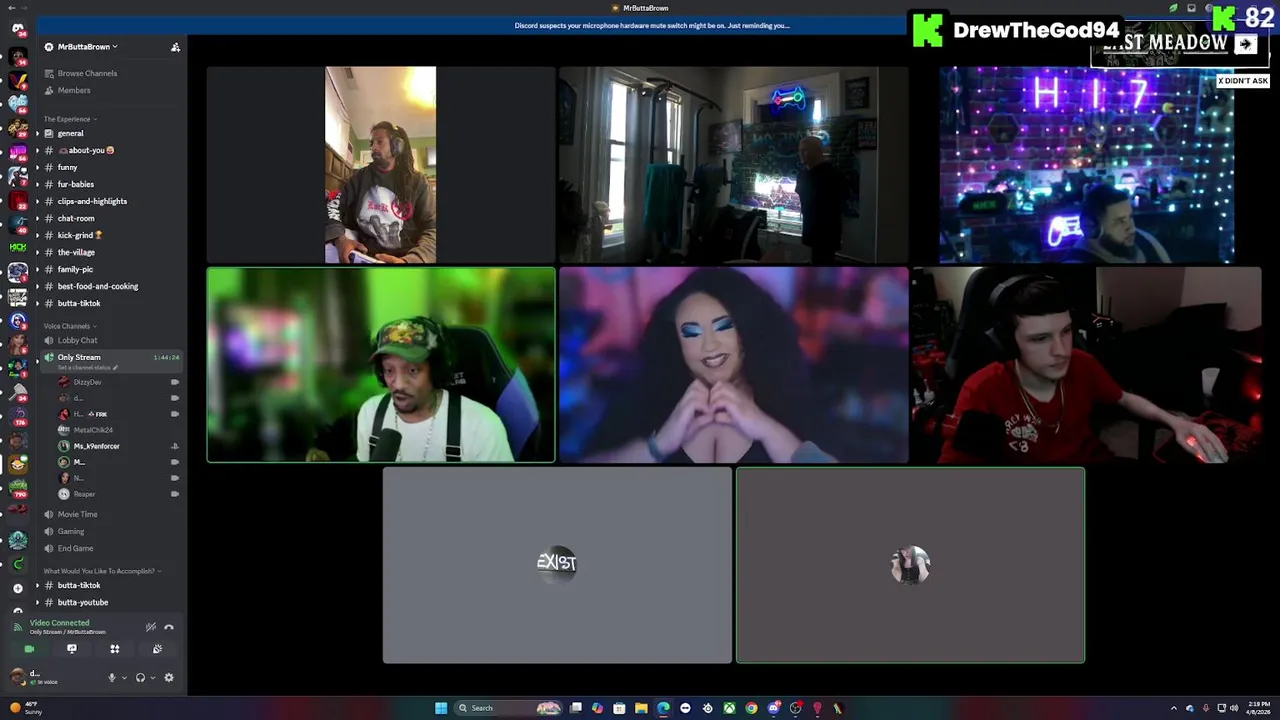Show hidden system tray icons chevron
Image resolution: width=1280 pixels, height=720 pixels.
click(1174, 708)
